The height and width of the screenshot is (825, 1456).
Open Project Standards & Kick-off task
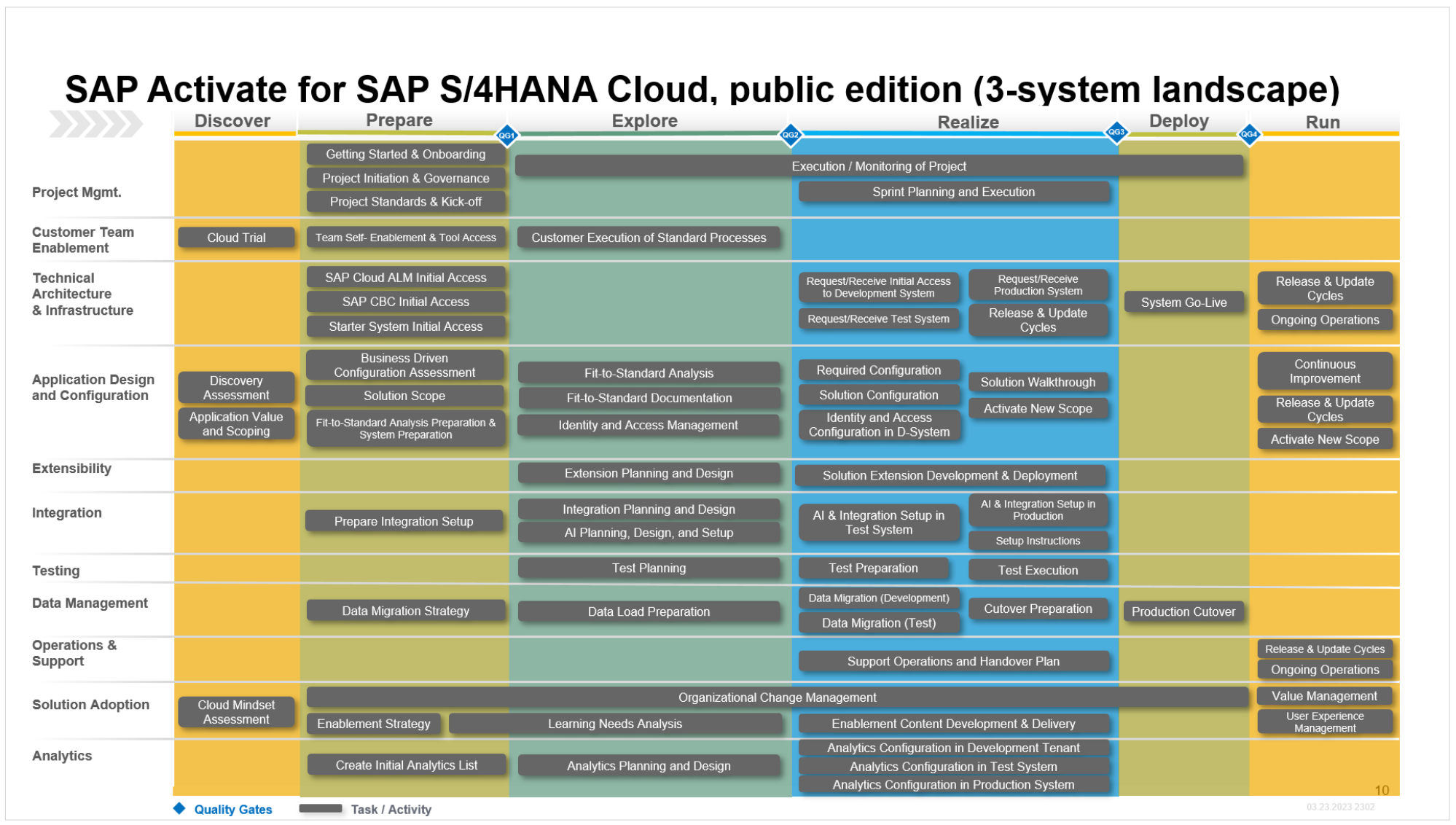[406, 202]
